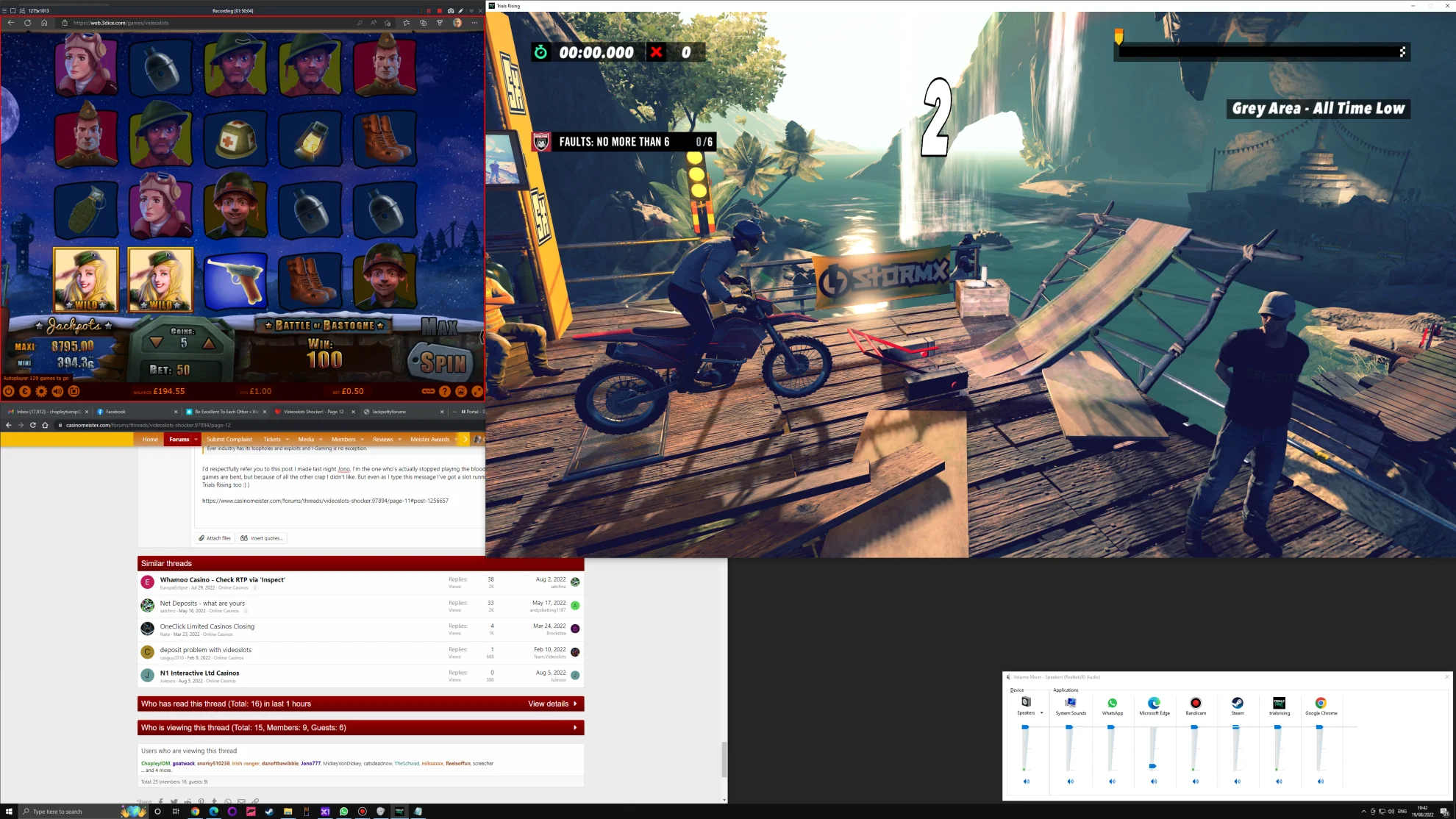1456x819 pixels.
Task: Open the Net Deposits thread
Action: point(202,604)
